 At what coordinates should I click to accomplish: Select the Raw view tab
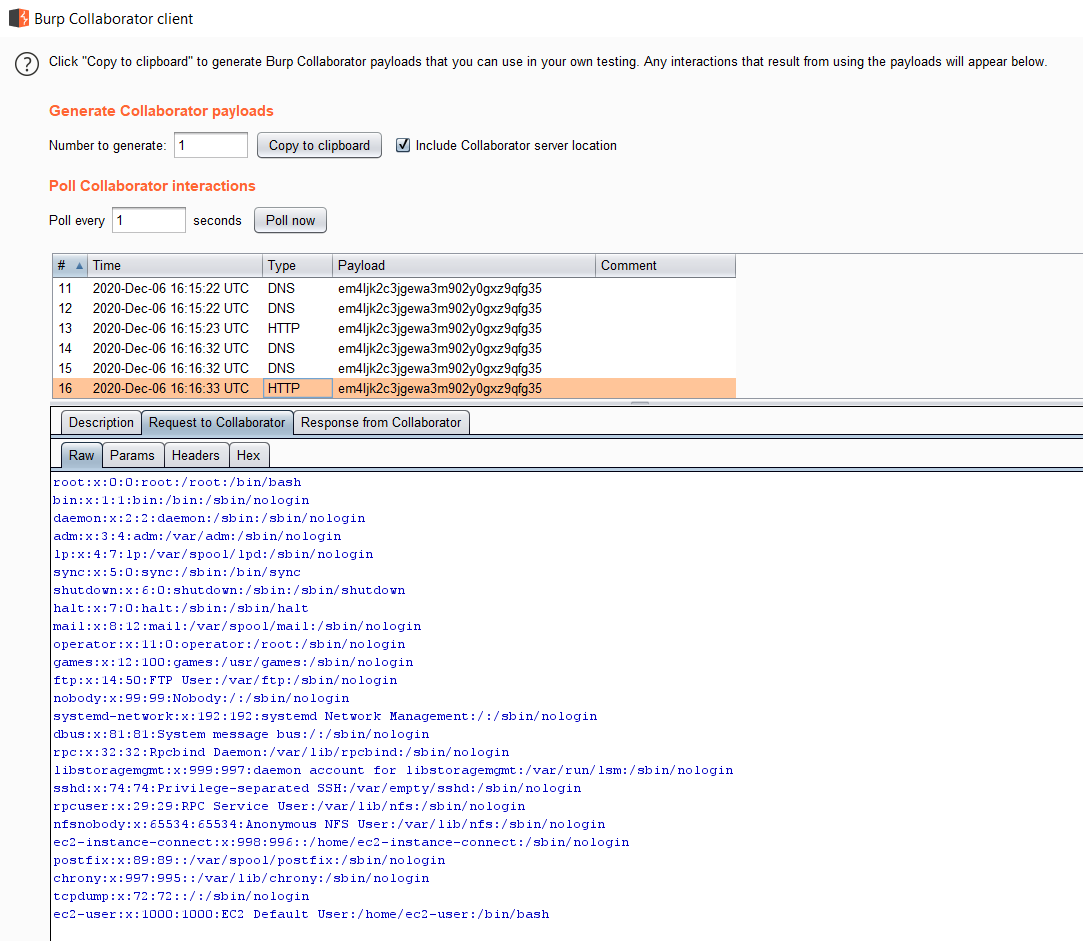click(82, 455)
